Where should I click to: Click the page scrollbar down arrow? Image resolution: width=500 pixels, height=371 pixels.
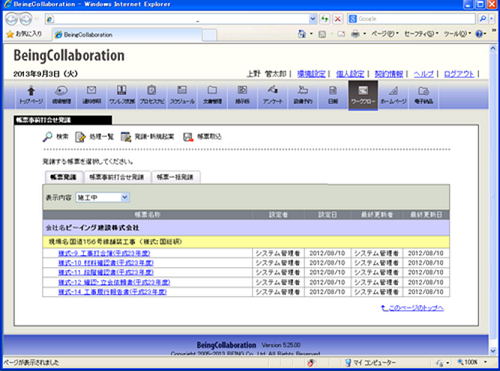tap(493, 351)
